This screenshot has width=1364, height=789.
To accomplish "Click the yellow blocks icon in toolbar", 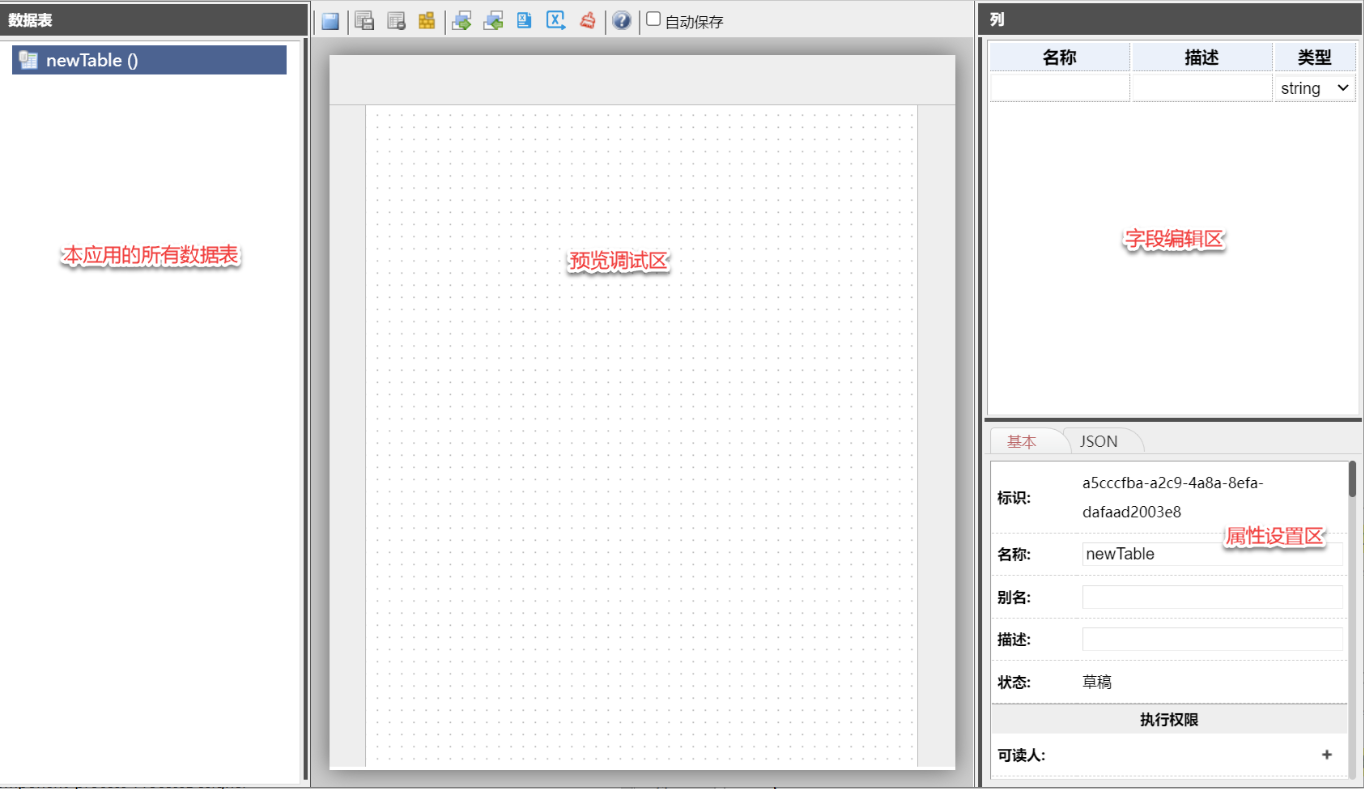I will coord(427,21).
